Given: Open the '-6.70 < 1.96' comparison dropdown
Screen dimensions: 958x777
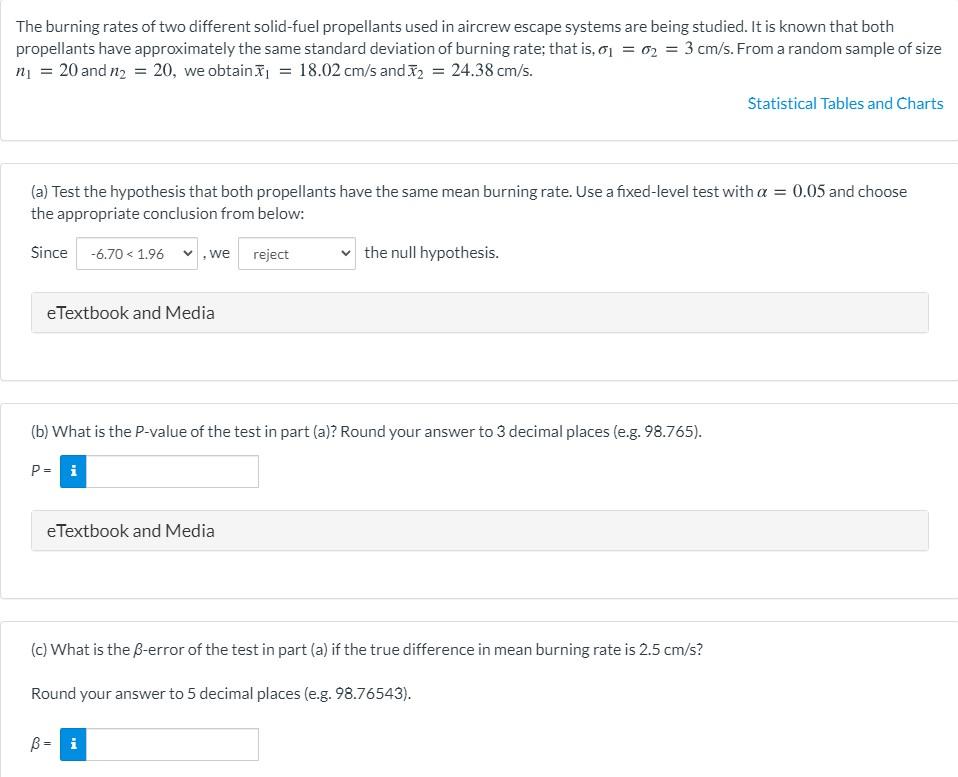Looking at the screenshot, I should coord(137,254).
